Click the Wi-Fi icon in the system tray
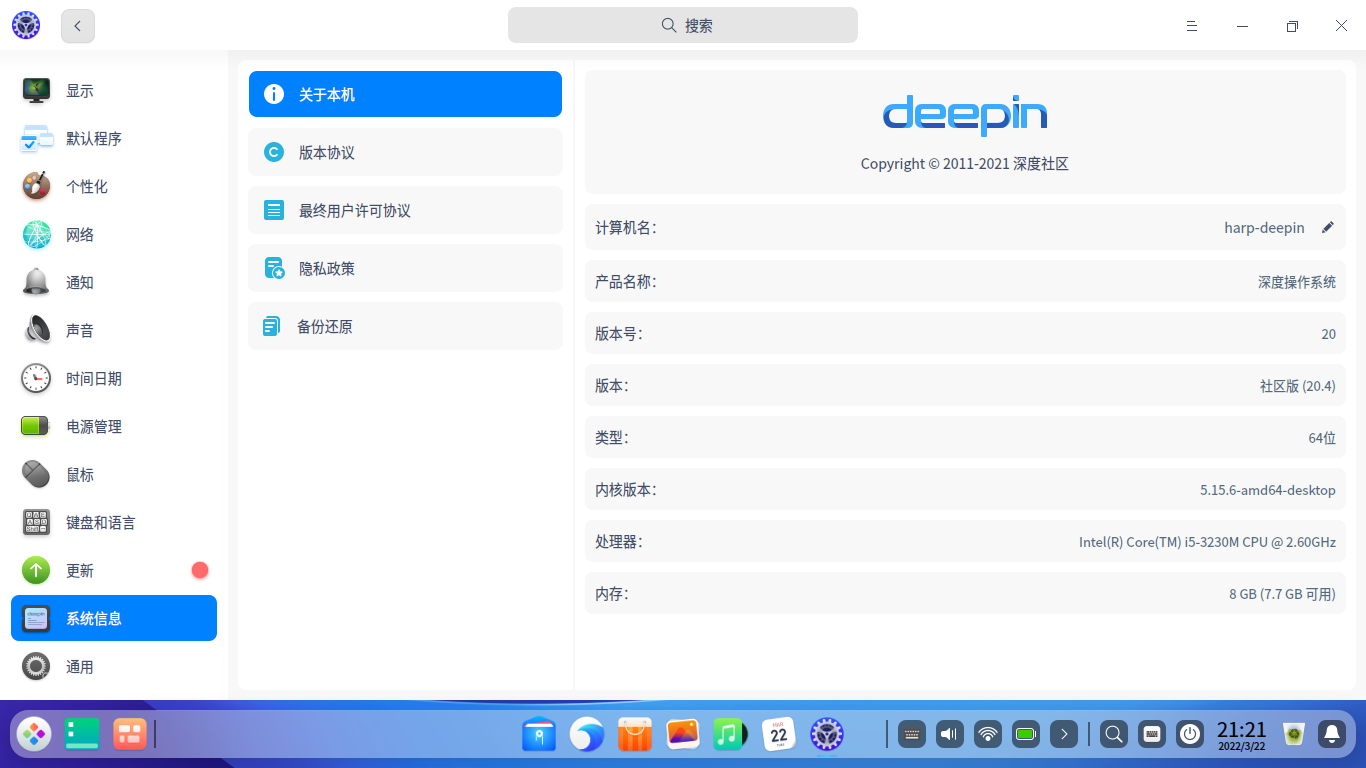The image size is (1366, 768). [x=987, y=734]
